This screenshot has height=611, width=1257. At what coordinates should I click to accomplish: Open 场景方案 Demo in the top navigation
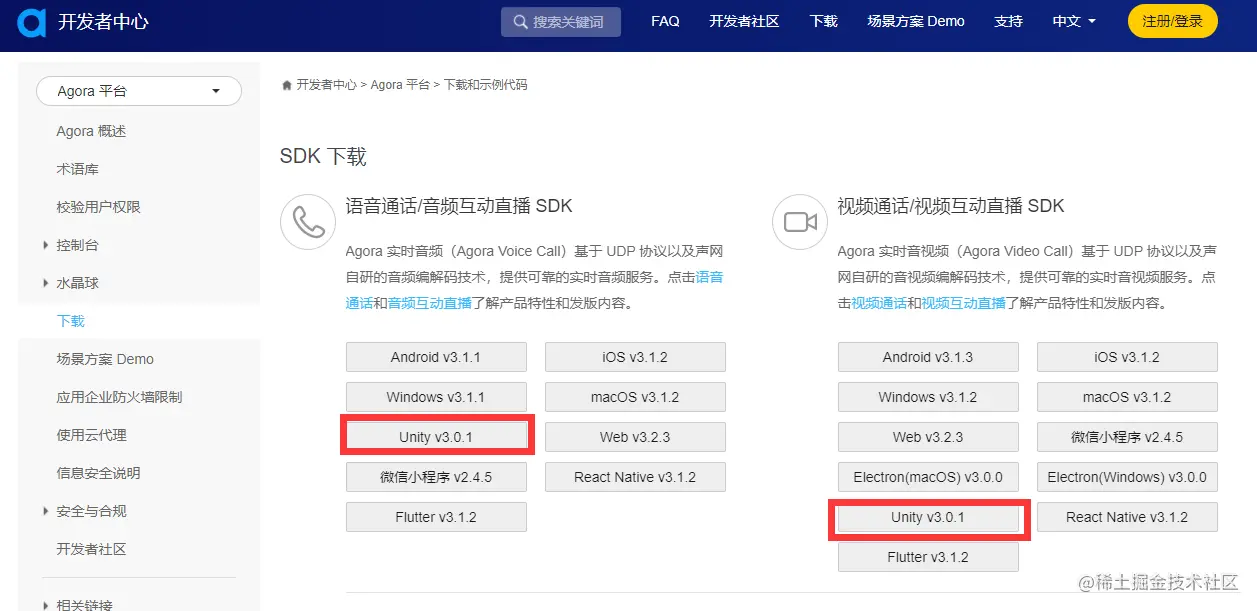tap(916, 21)
